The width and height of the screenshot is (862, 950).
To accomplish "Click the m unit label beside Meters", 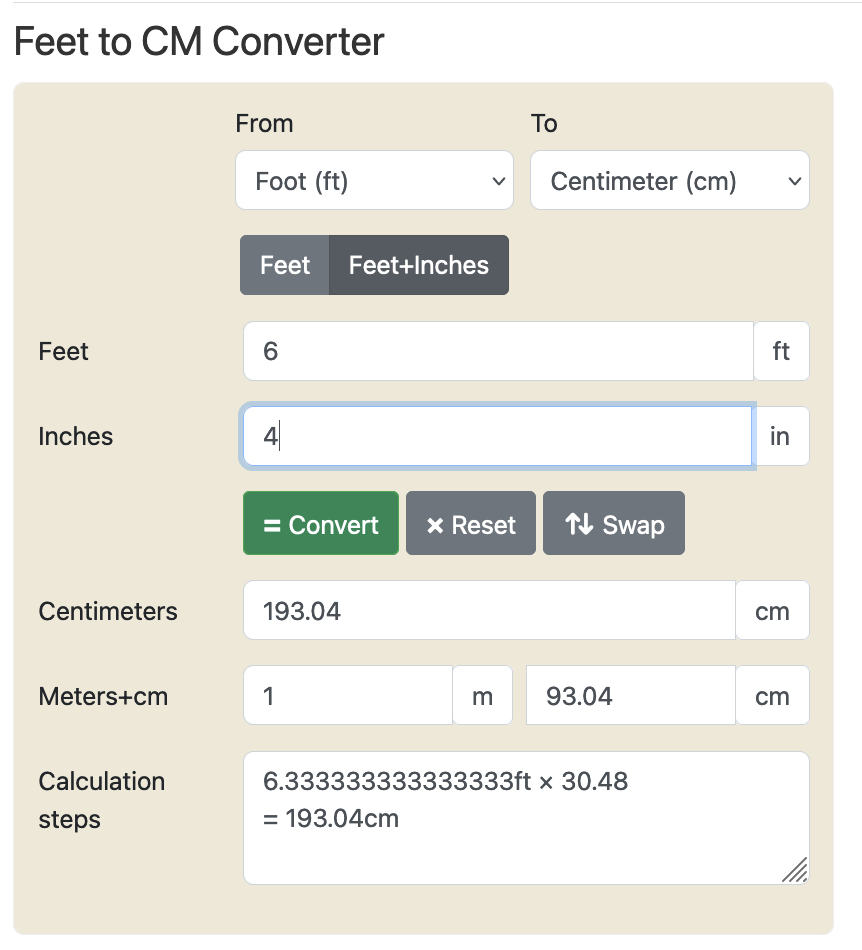I will (482, 696).
